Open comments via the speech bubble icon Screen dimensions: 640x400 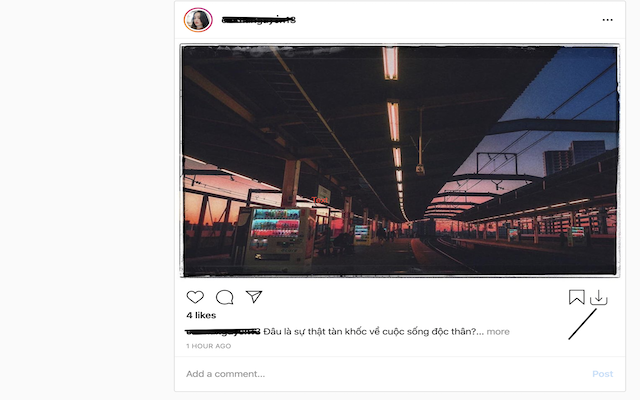point(225,297)
